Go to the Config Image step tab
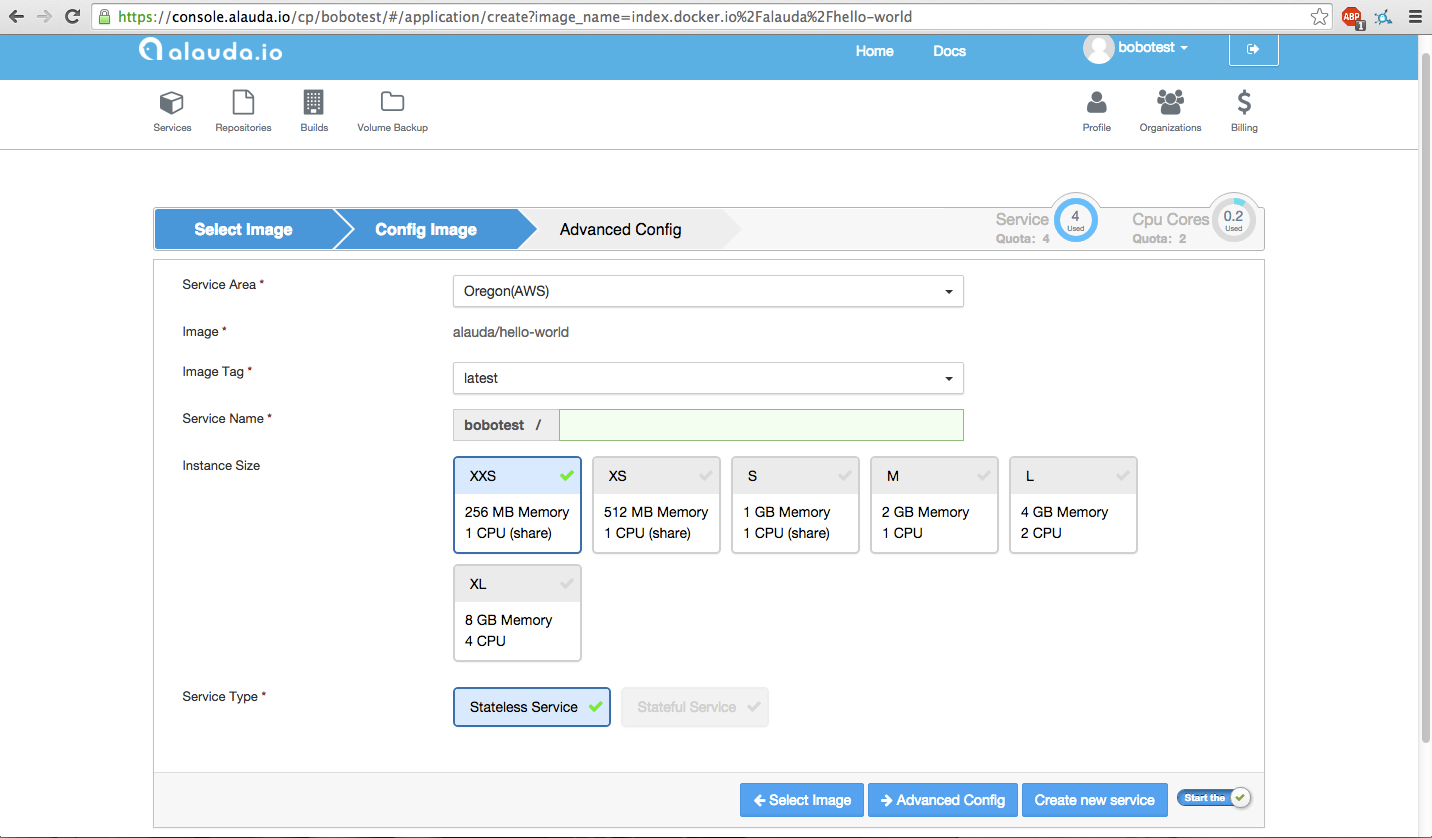 click(426, 229)
